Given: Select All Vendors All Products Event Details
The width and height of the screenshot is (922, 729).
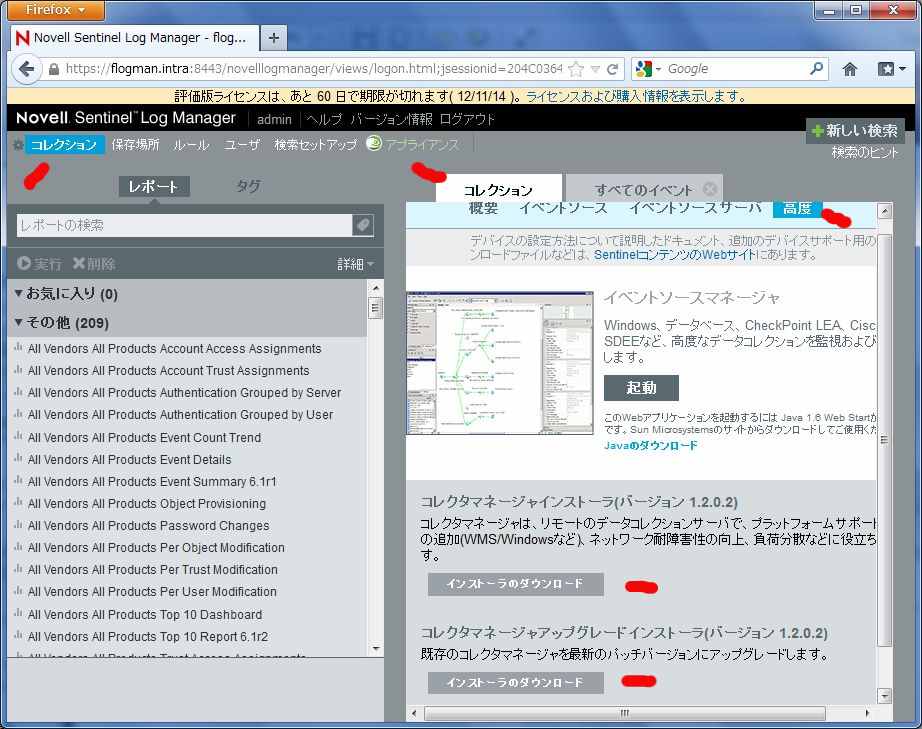Looking at the screenshot, I should coord(129,460).
